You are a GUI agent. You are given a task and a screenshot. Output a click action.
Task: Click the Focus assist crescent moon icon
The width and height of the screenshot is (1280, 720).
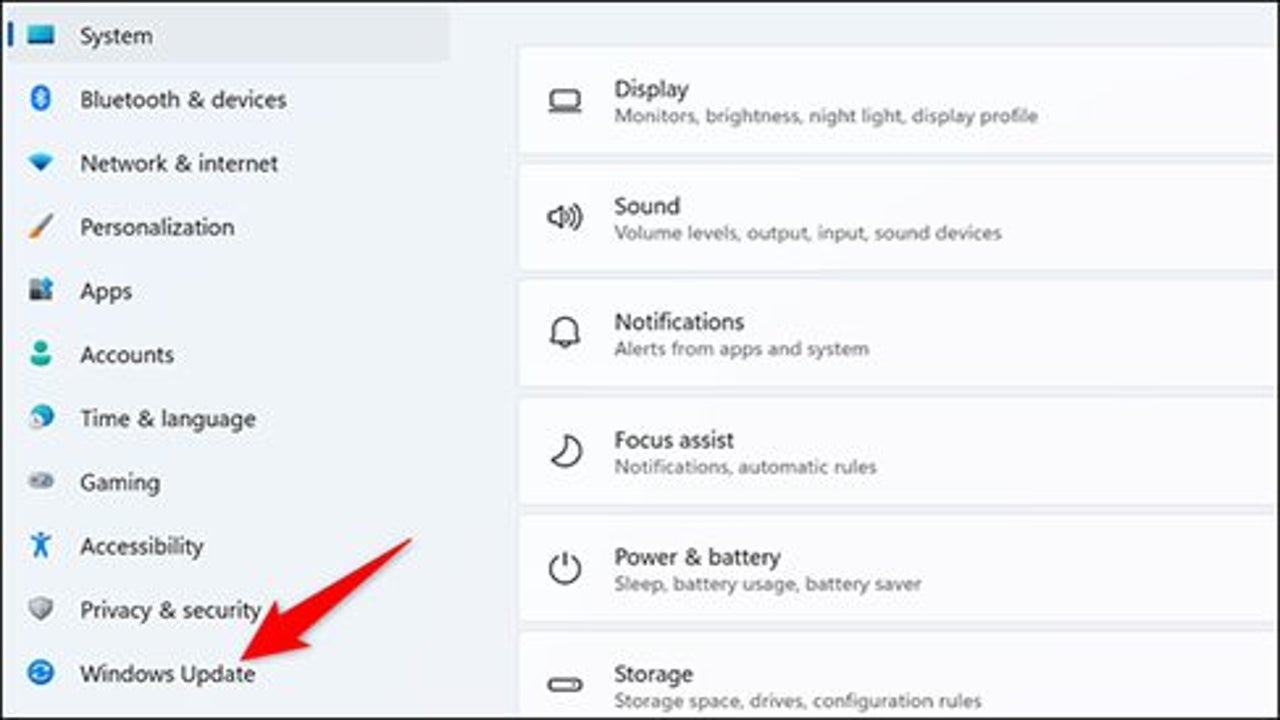566,450
